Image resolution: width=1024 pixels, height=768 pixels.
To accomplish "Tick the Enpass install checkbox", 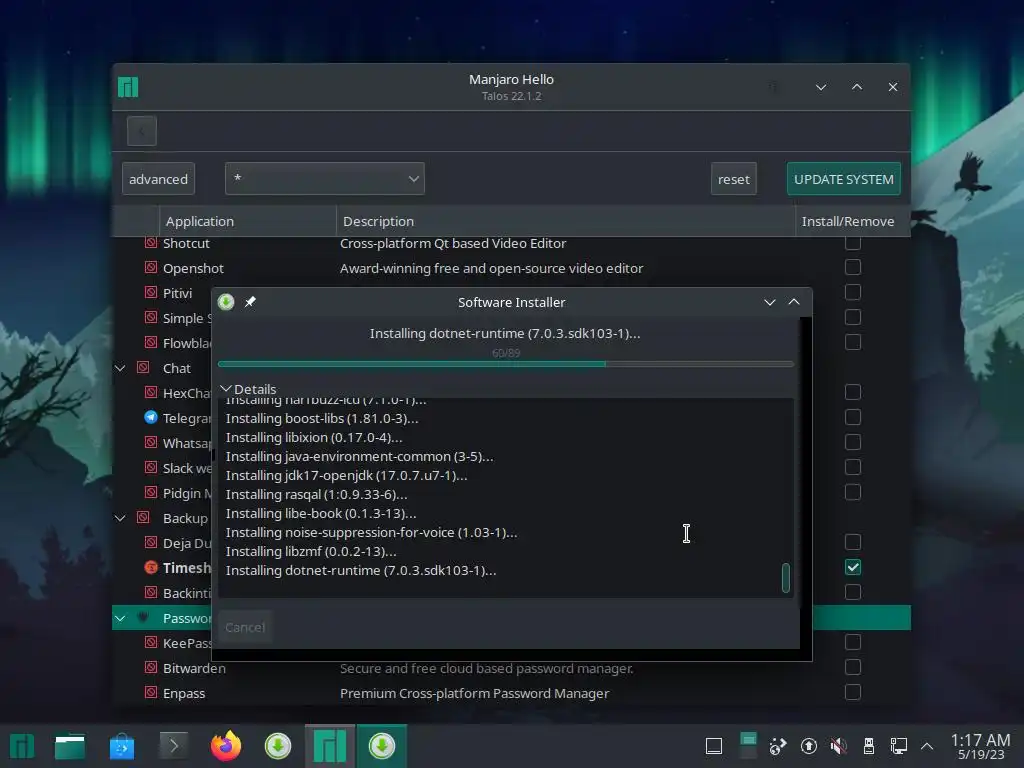I will click(x=852, y=692).
